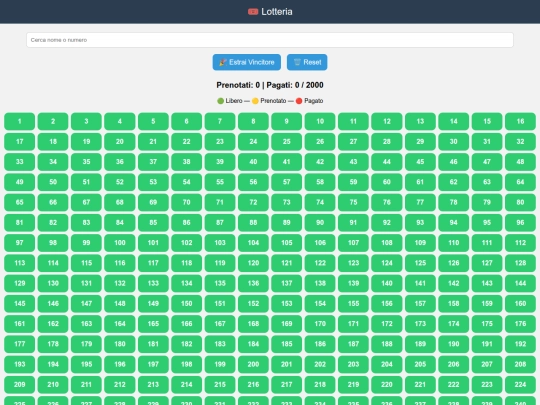Choose ticket 219
This screenshot has width=540, height=405.
pyautogui.click(x=353, y=385)
